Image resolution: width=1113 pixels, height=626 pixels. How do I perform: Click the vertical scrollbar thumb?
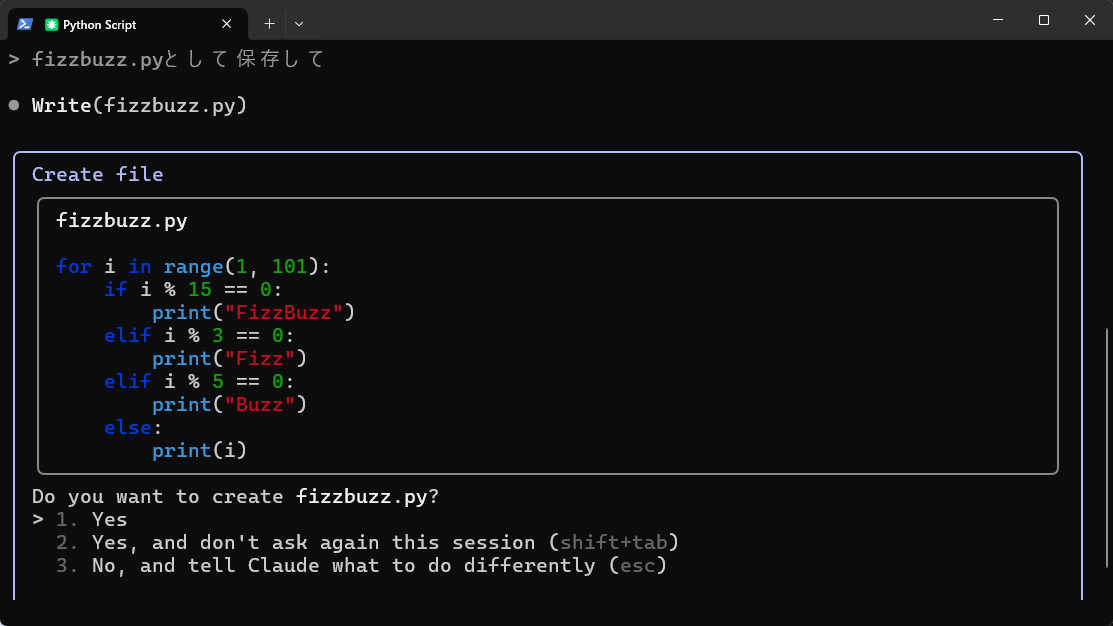click(x=1107, y=460)
